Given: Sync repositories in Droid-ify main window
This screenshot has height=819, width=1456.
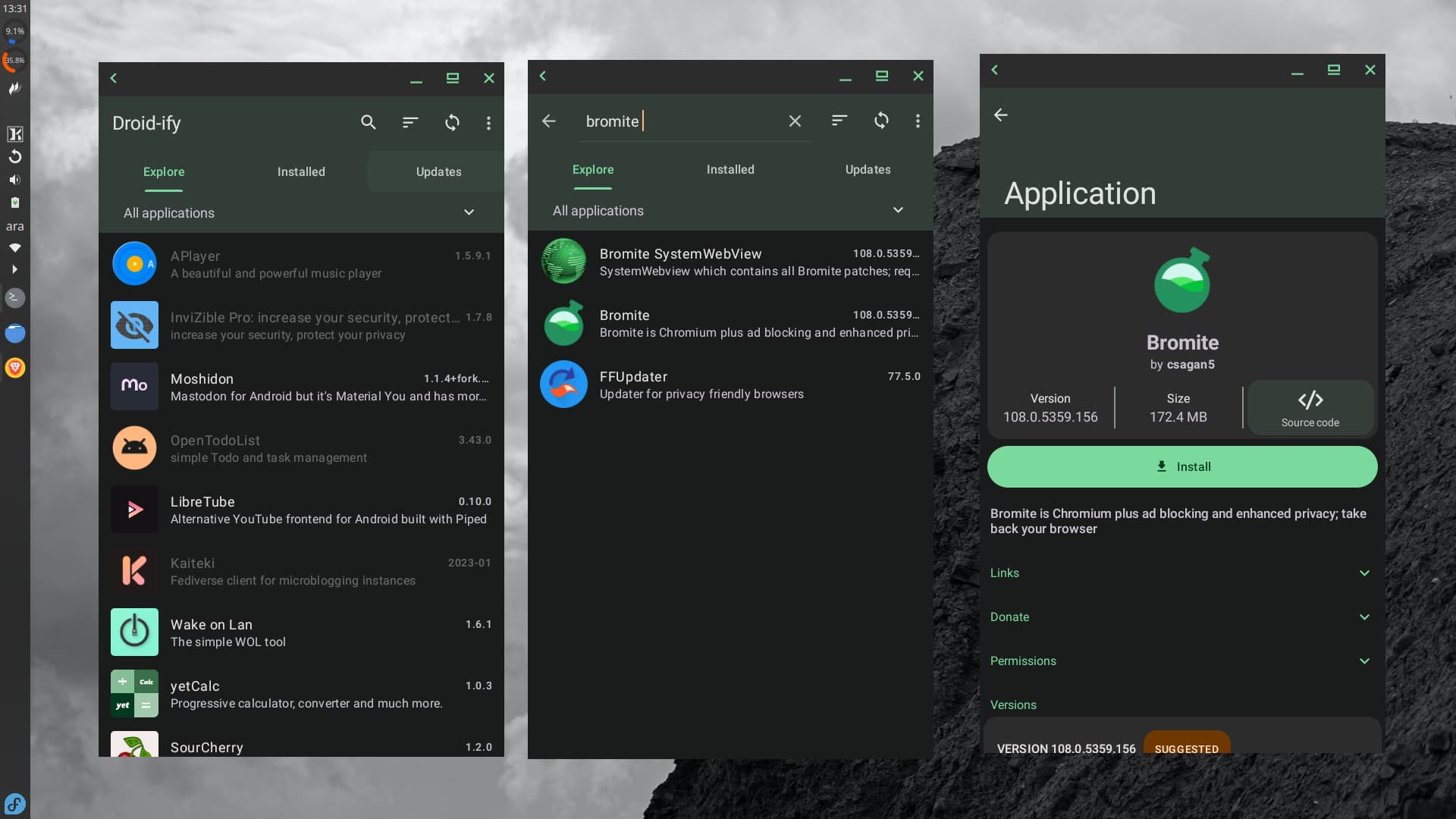Looking at the screenshot, I should [452, 123].
